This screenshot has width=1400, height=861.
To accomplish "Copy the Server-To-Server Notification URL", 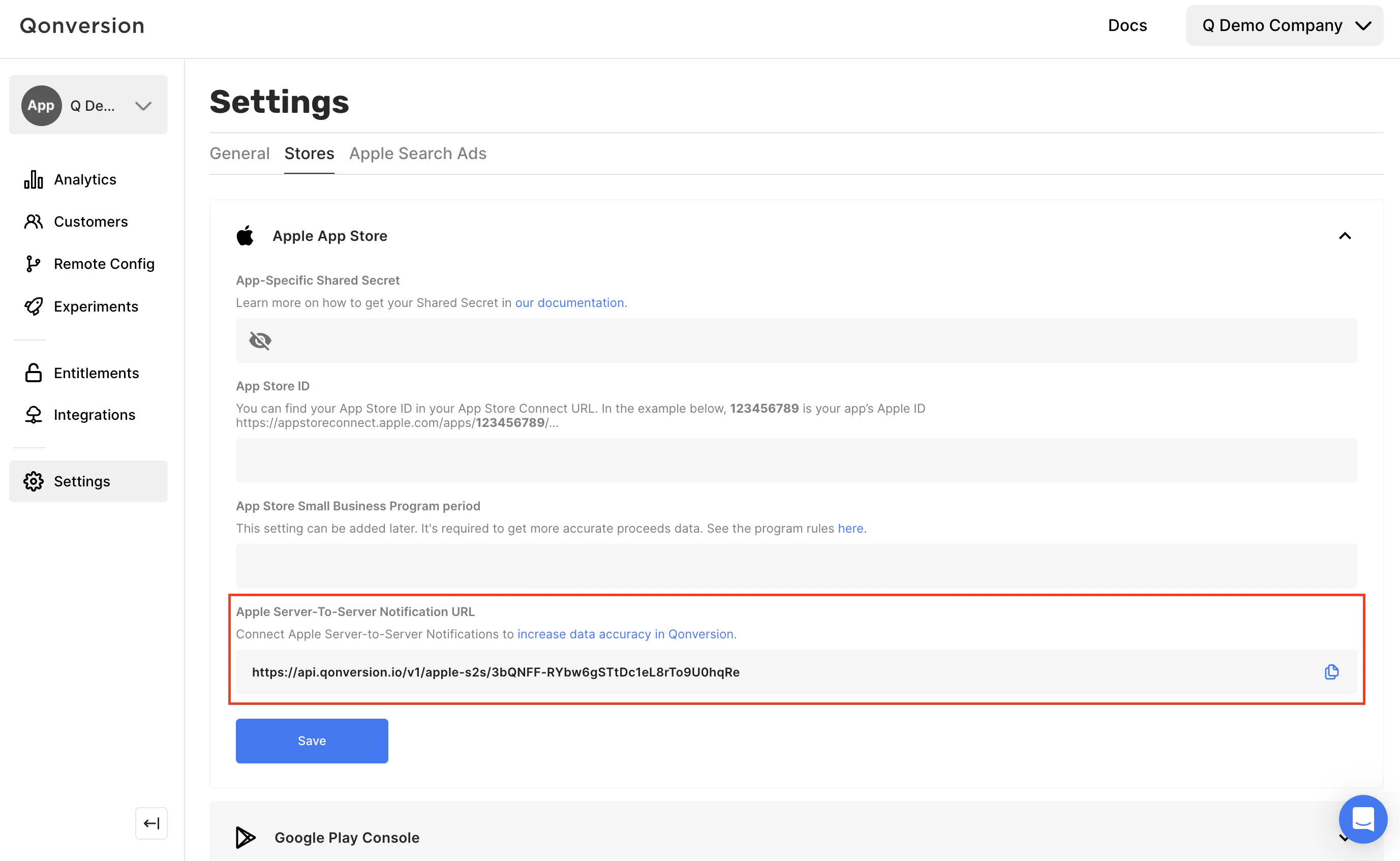I will (x=1331, y=672).
